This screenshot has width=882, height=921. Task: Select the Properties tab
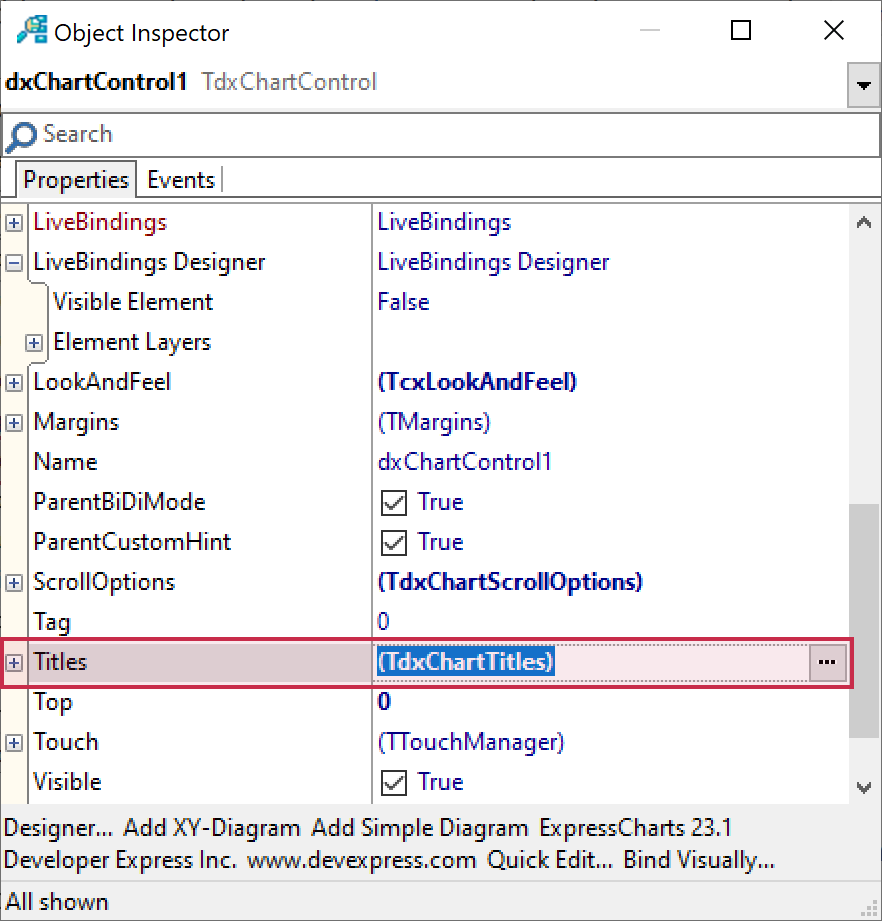[76, 180]
